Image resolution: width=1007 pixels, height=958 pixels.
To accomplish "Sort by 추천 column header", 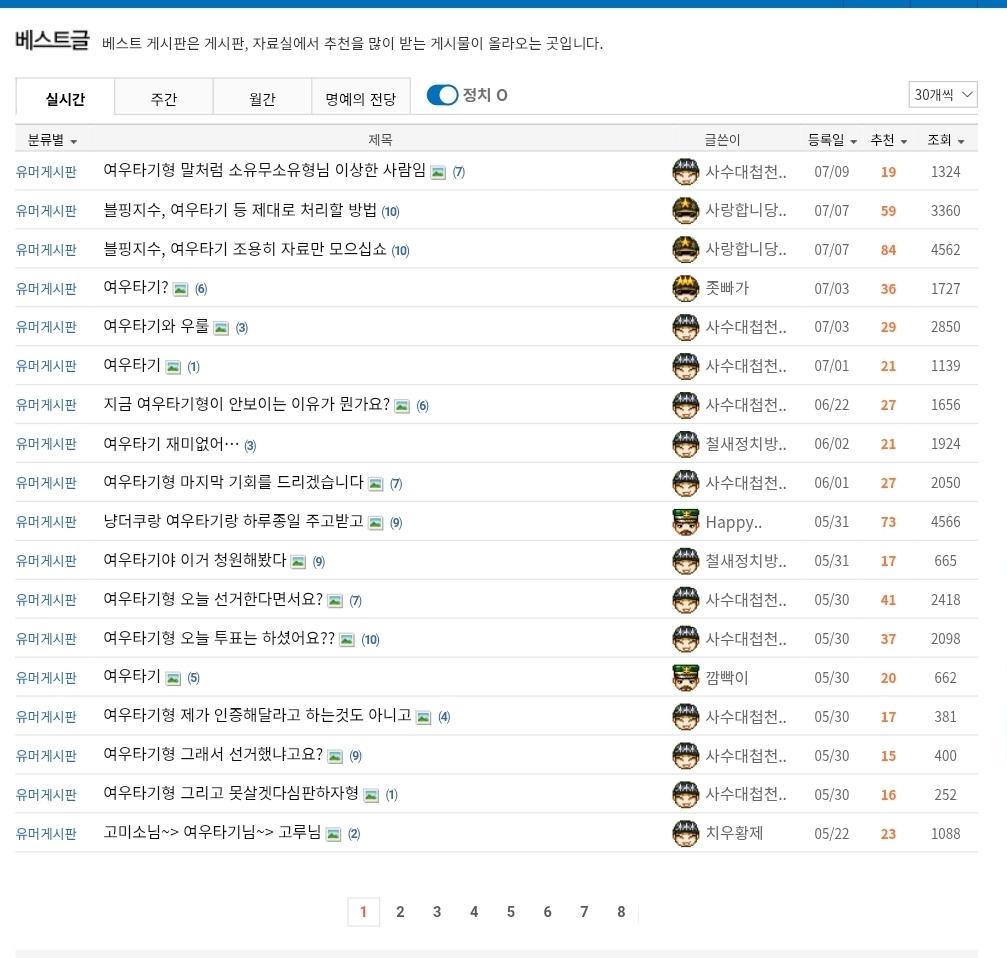I will [x=888, y=140].
